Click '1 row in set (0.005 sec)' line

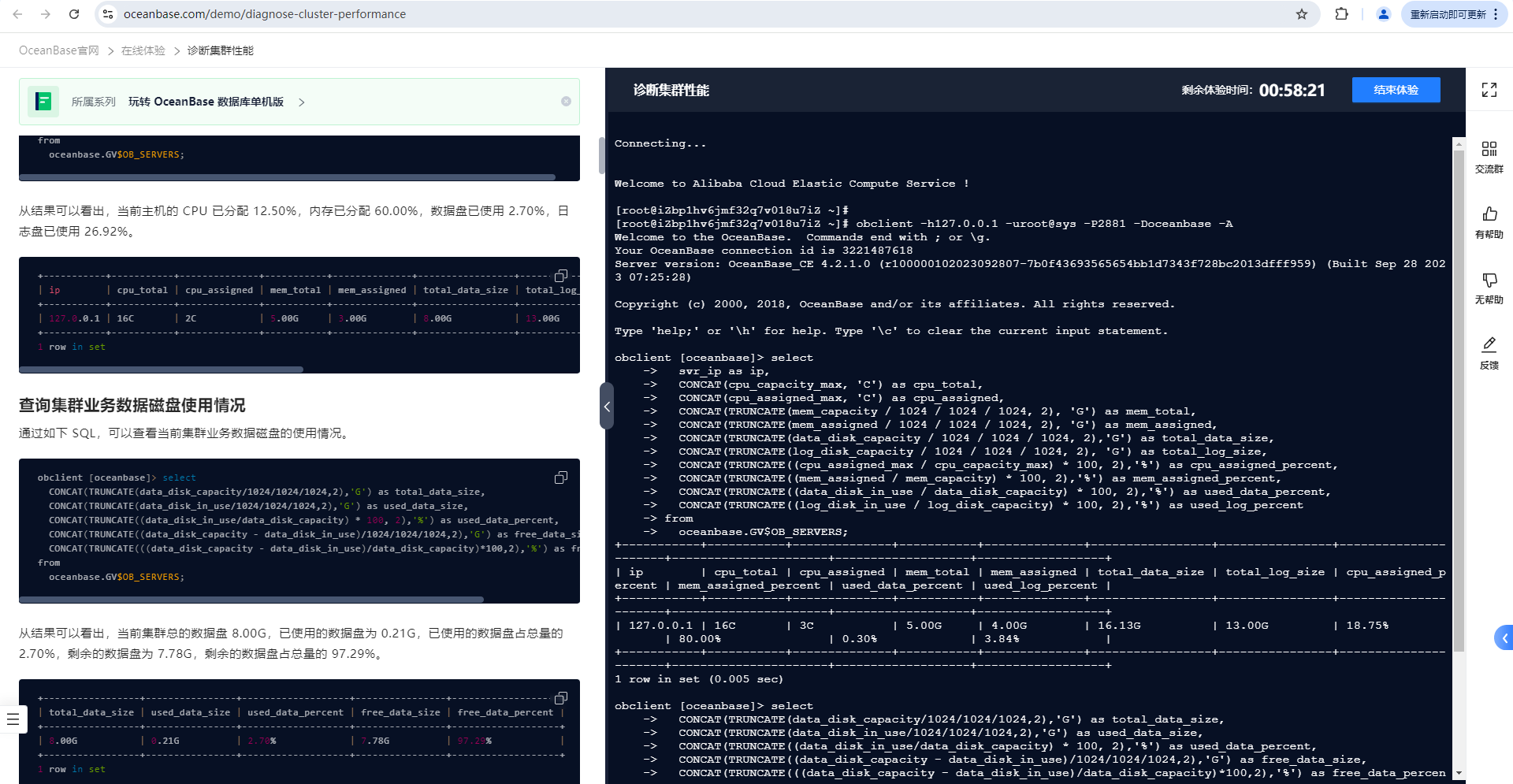(699, 679)
